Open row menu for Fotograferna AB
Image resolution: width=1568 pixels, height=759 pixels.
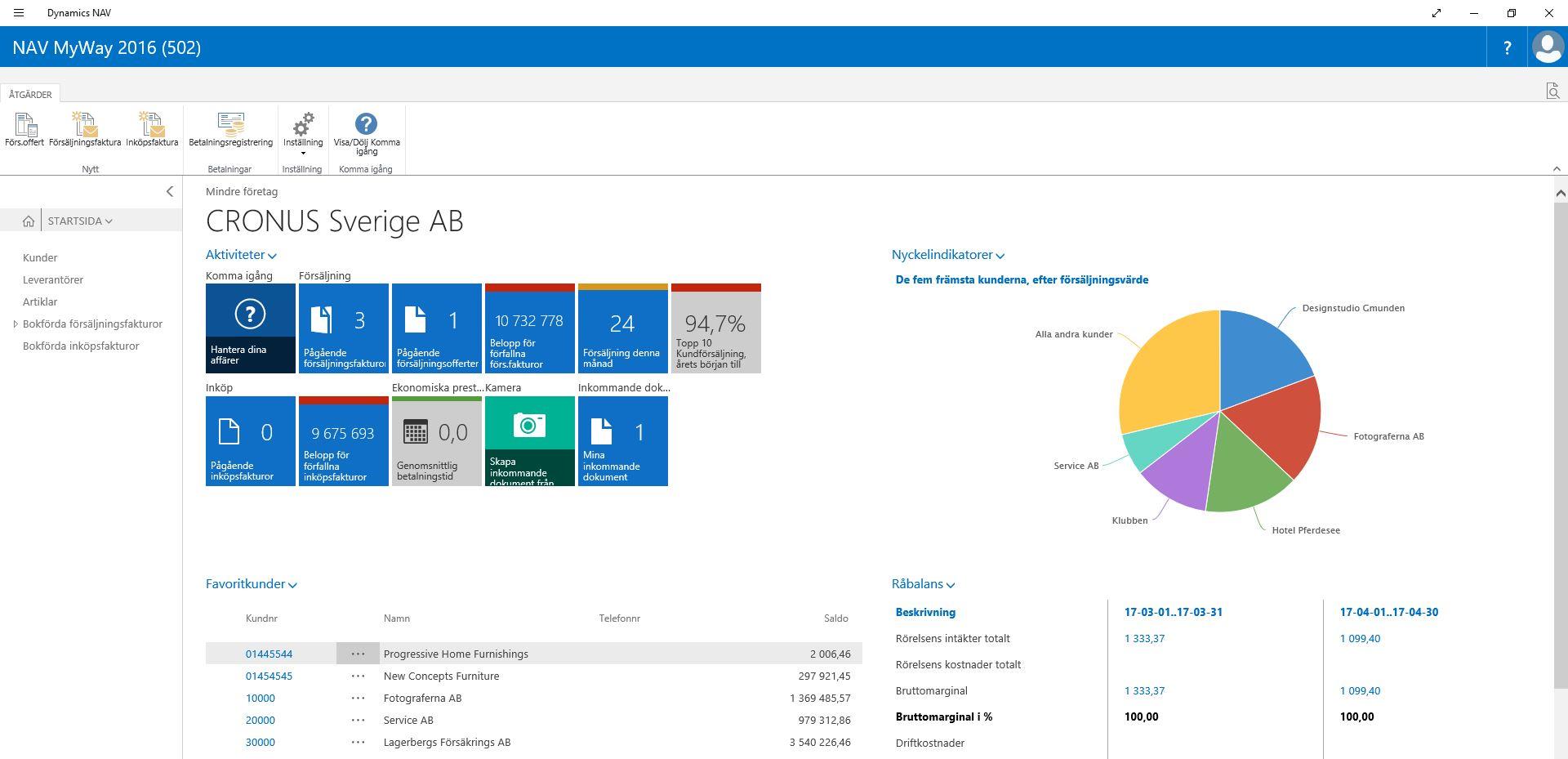(358, 698)
